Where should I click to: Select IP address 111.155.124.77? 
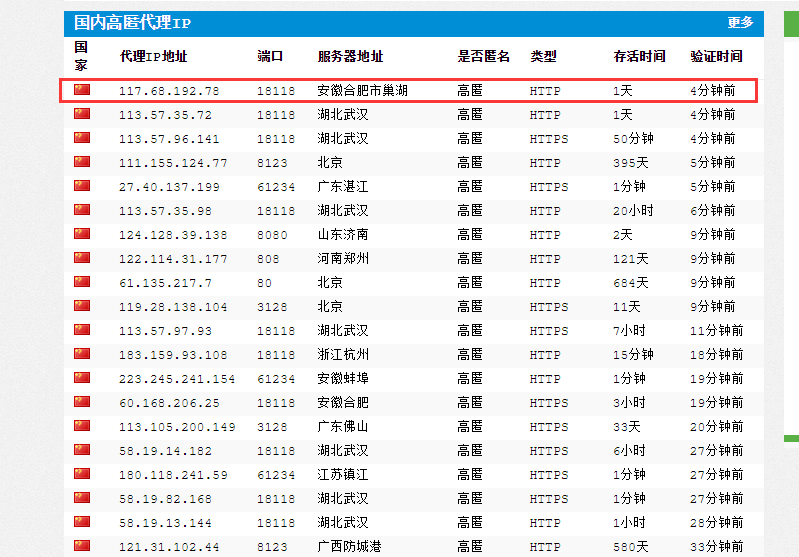pyautogui.click(x=173, y=163)
